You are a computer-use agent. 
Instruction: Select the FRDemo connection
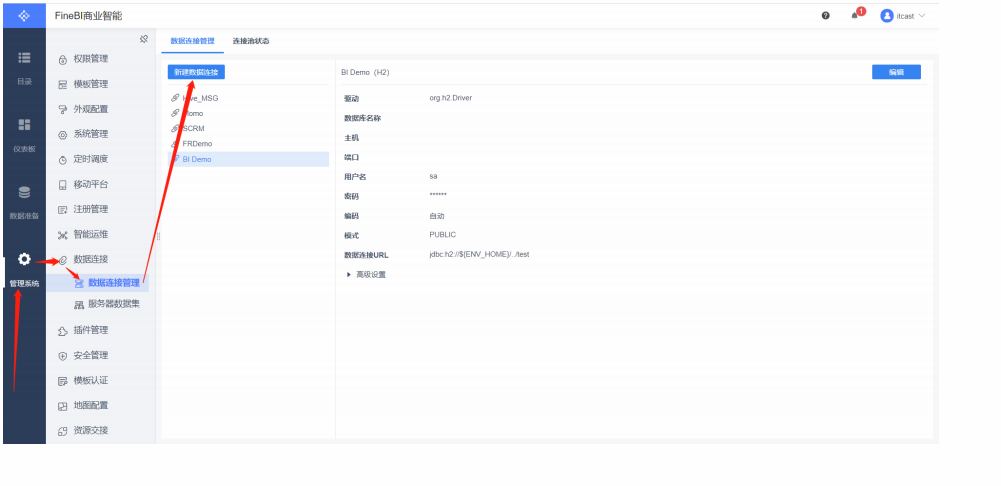pos(248,144)
